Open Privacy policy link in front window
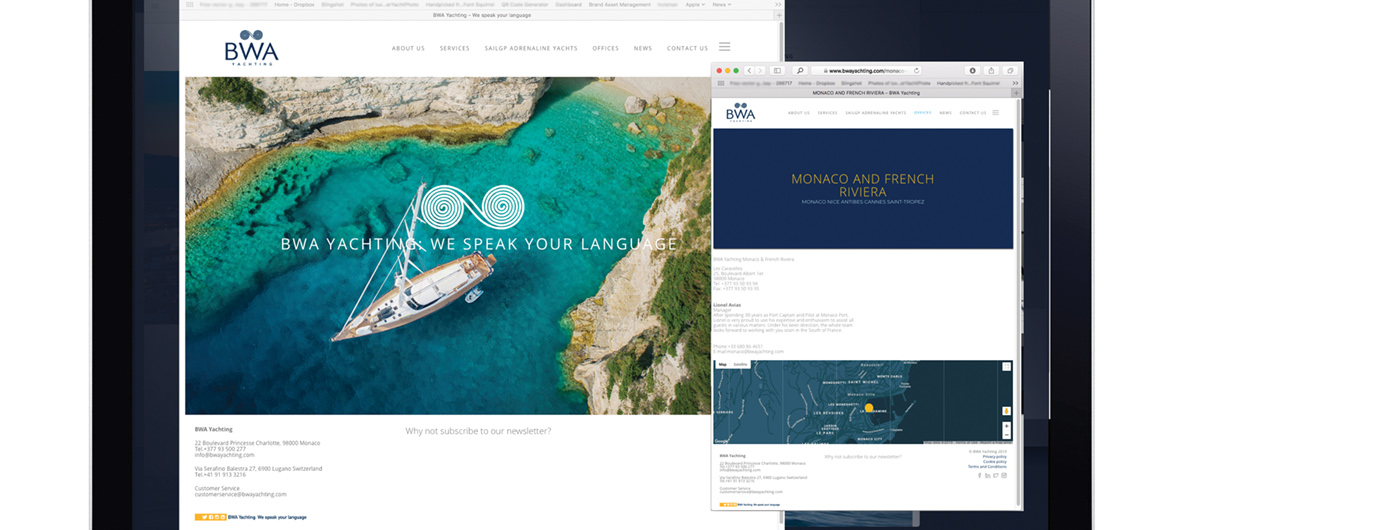This screenshot has height=530, width=1400. tap(995, 457)
